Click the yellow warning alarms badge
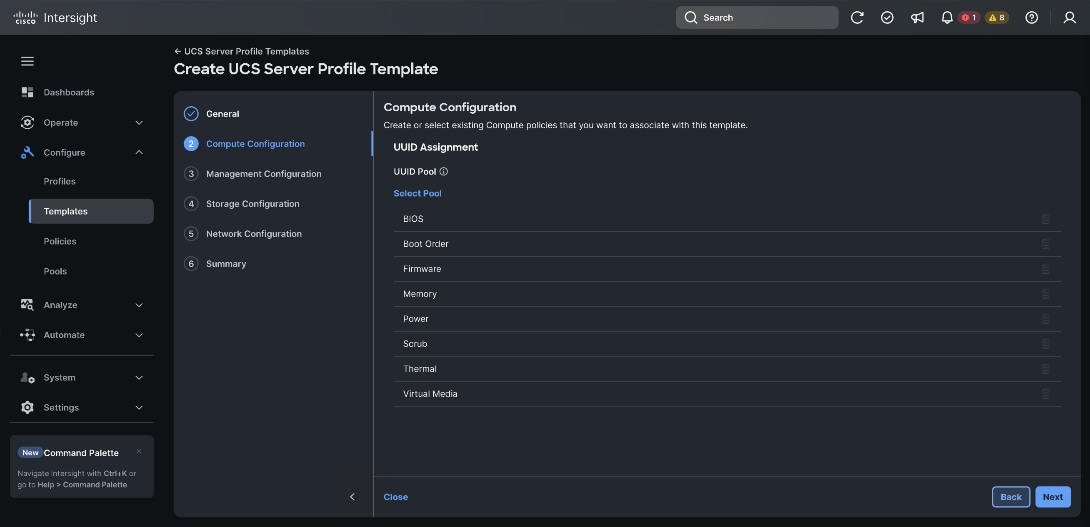Viewport: 1090px width, 527px height. (997, 17)
